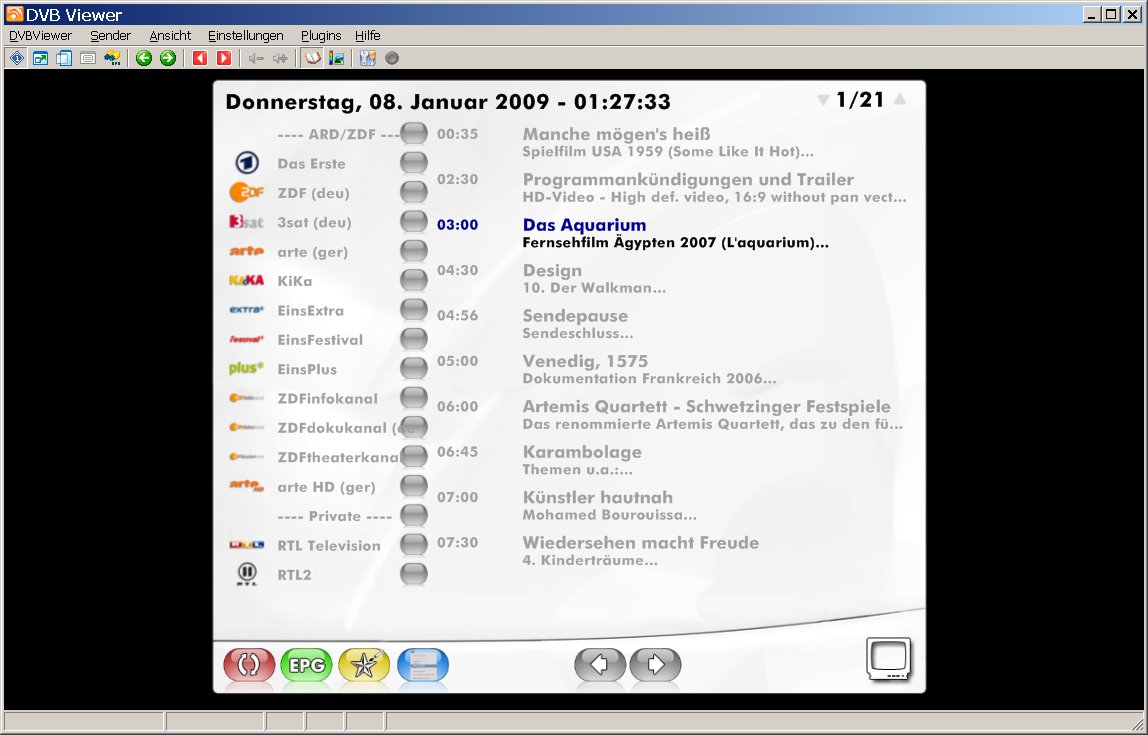Click the 3sat channel logo
Viewport: 1148px width, 735px height.
pos(246,222)
